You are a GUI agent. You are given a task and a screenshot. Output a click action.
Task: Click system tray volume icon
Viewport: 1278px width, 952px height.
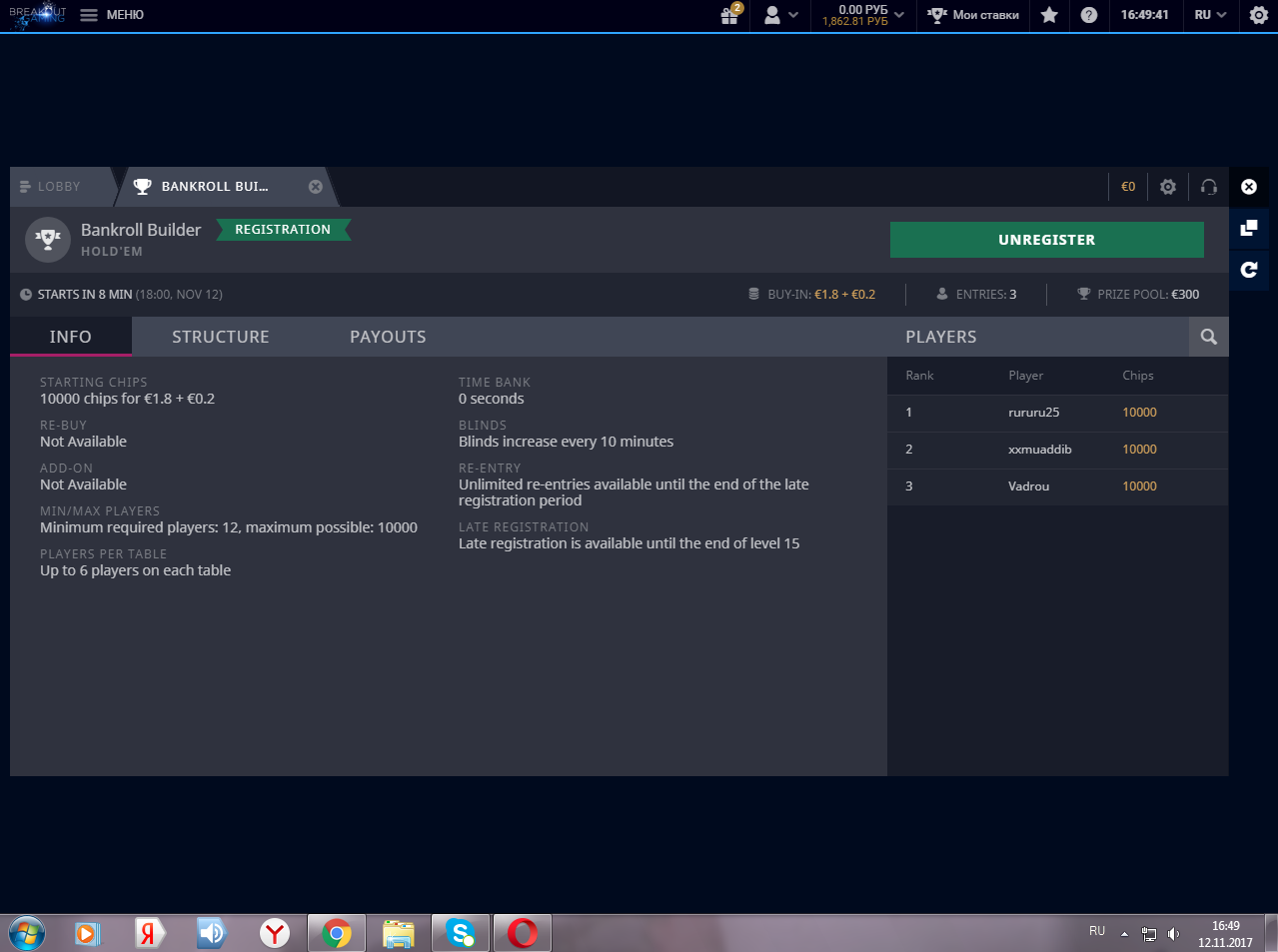point(1173,934)
